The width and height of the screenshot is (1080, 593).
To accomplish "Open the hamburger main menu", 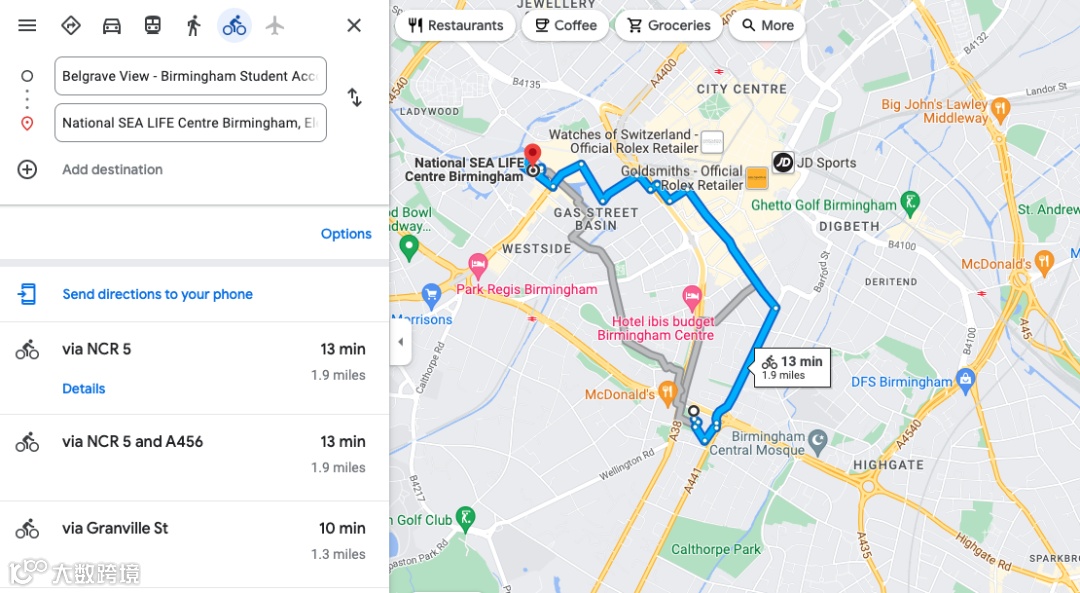I will 27,25.
